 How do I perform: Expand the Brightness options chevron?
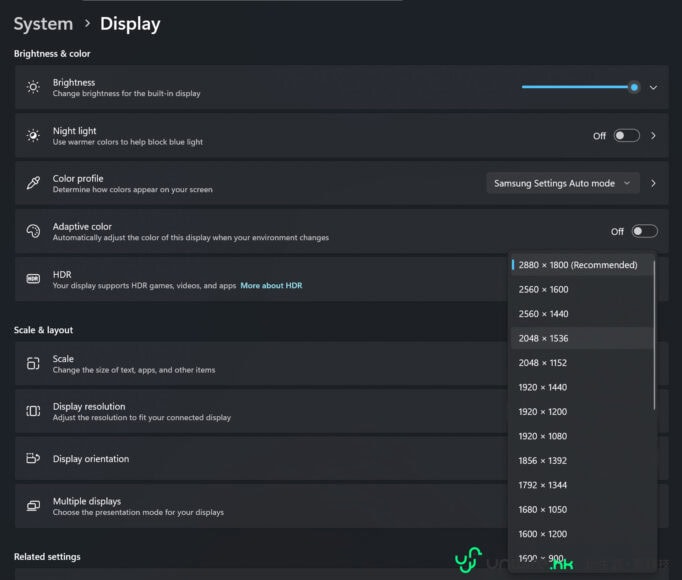pos(653,87)
